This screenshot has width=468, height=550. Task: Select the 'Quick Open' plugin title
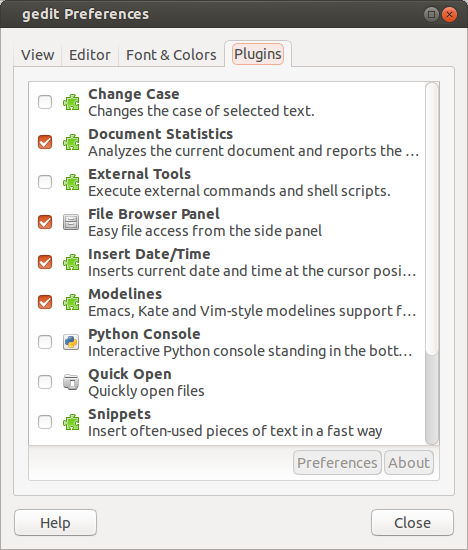point(130,374)
